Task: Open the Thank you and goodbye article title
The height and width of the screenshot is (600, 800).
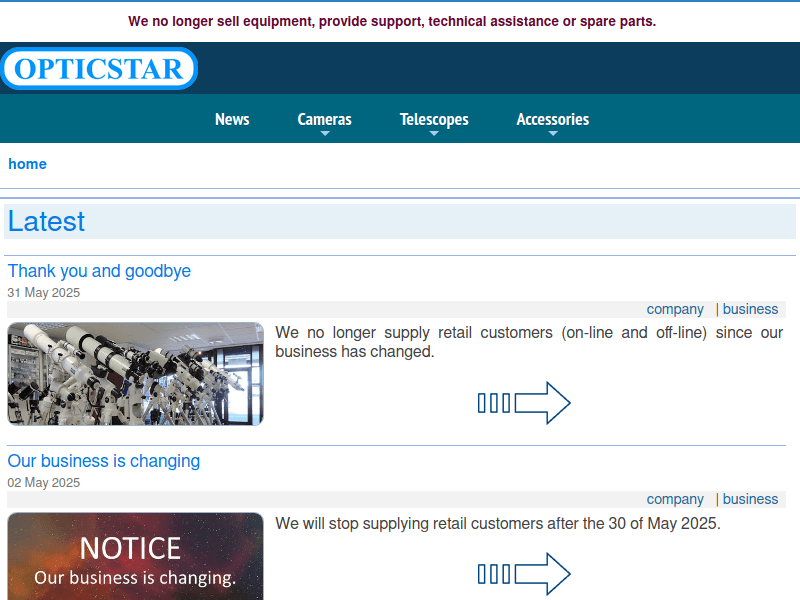Action: tap(99, 271)
